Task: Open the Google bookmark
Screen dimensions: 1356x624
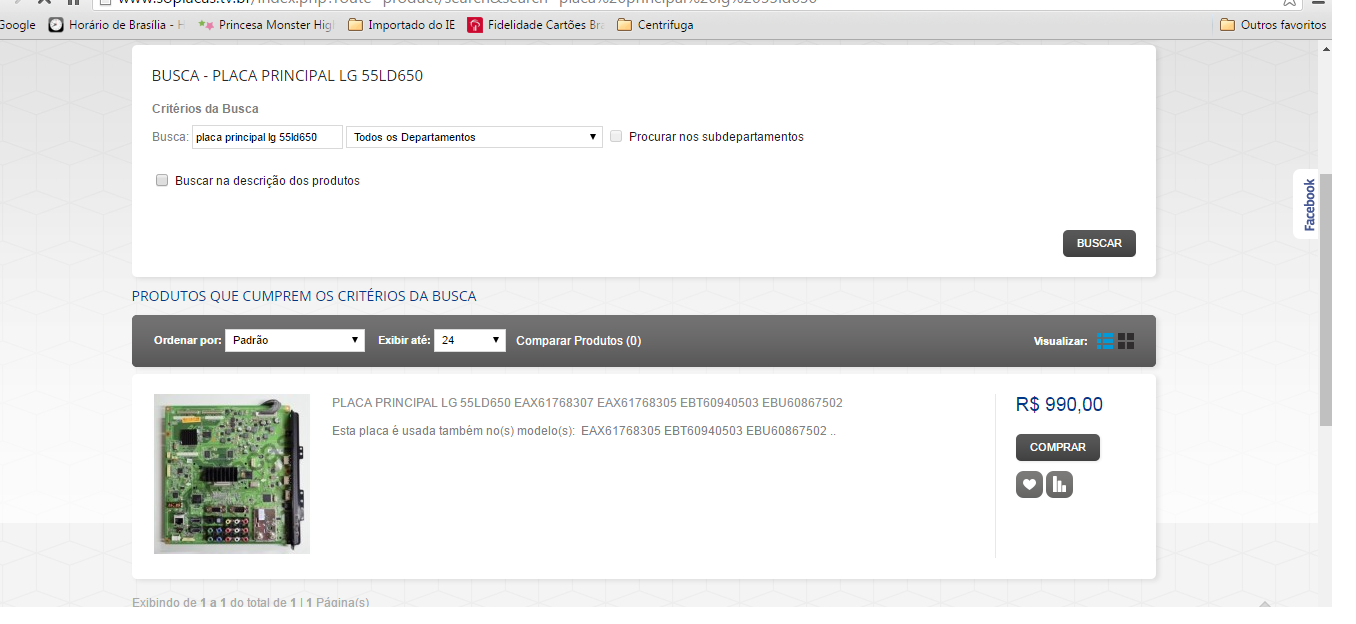Action: pos(18,25)
